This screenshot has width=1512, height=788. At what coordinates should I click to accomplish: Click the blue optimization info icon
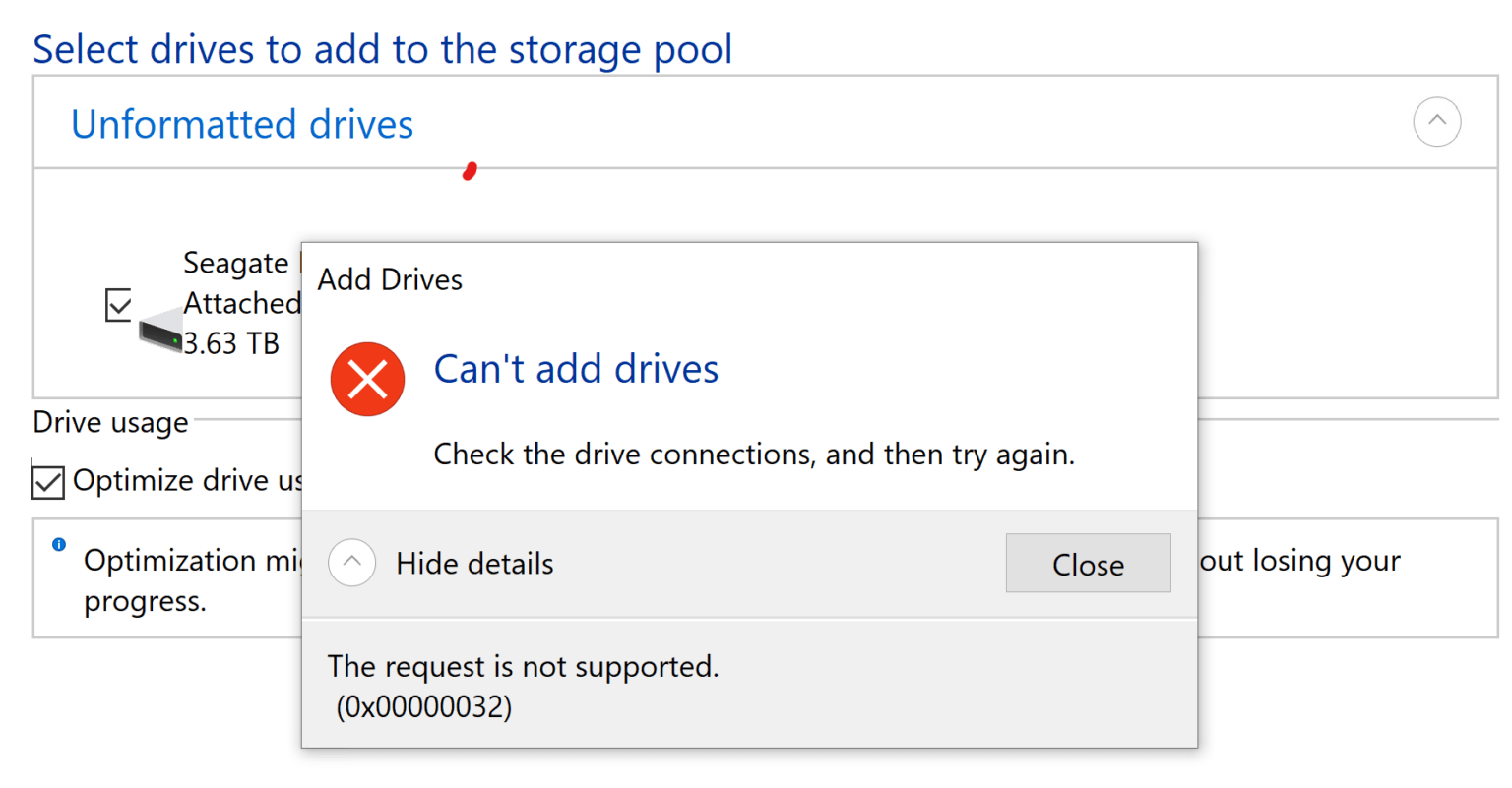click(59, 544)
